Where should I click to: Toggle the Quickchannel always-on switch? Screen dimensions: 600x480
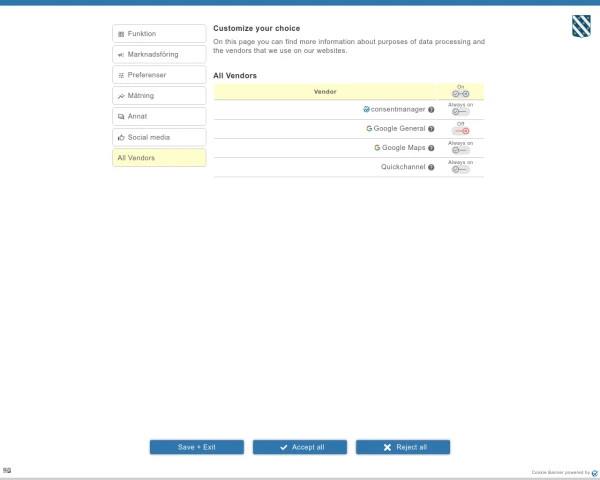460,169
